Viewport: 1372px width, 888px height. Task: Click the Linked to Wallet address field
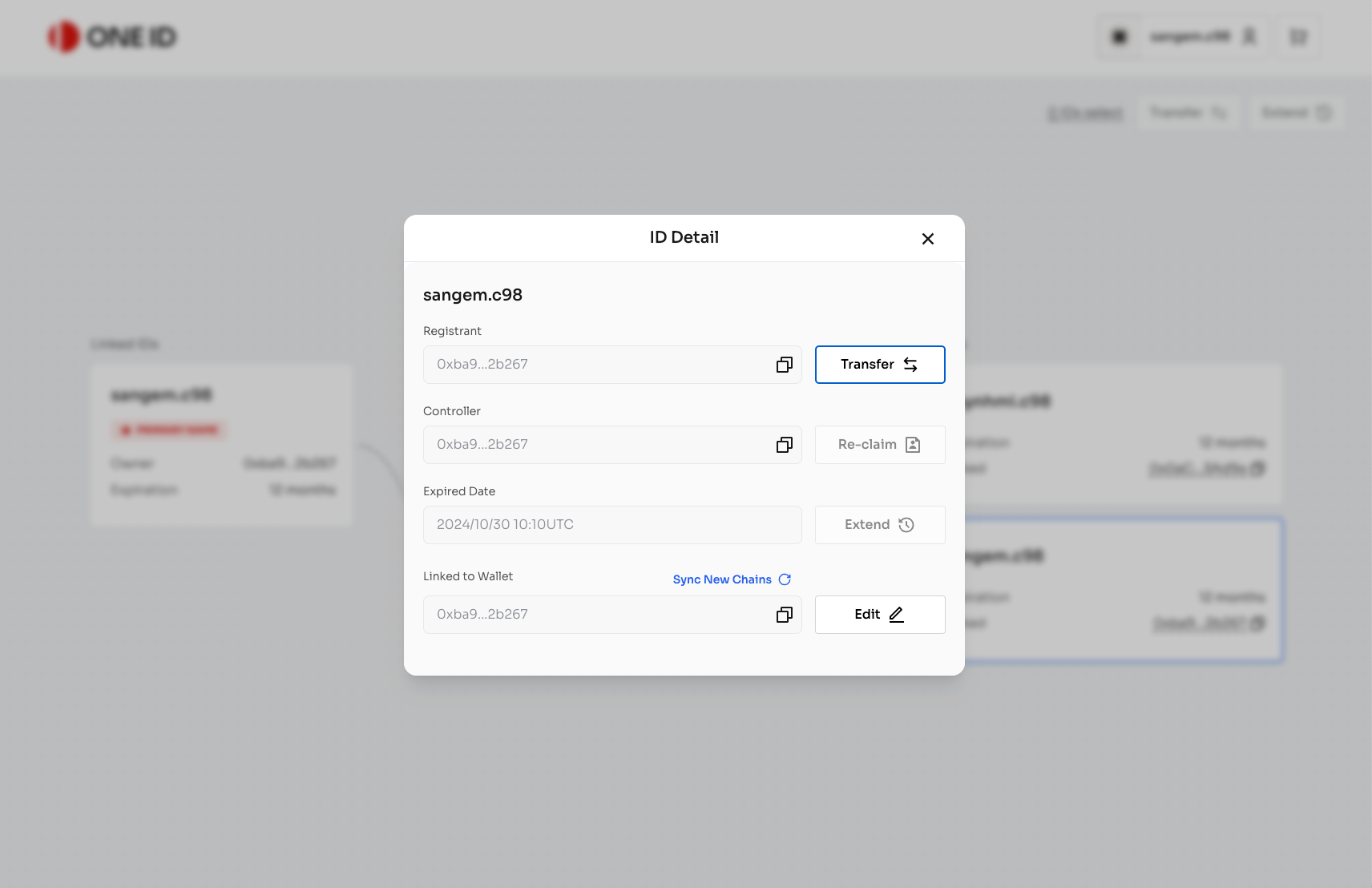[x=612, y=615]
